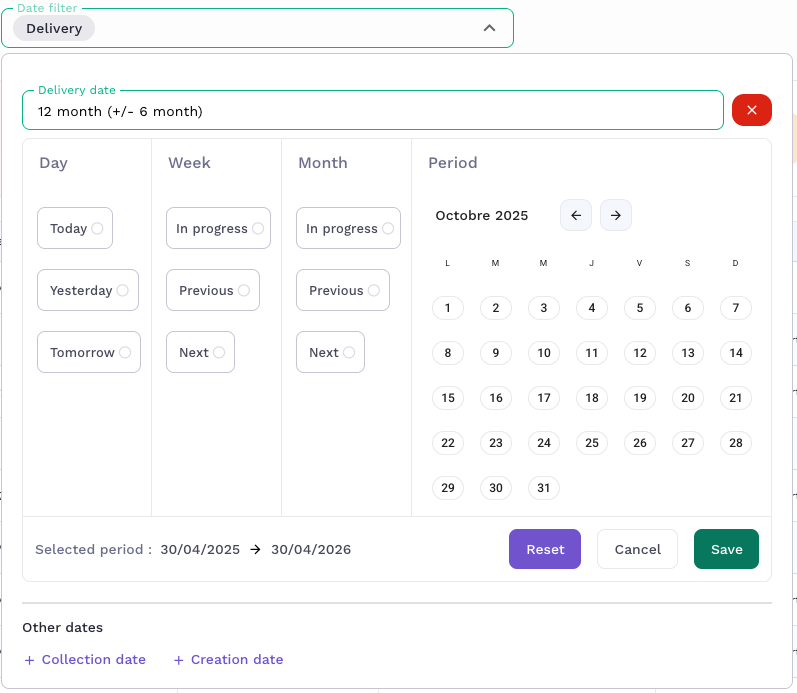Click the Delivery date input field
The height and width of the screenshot is (693, 797).
click(372, 111)
